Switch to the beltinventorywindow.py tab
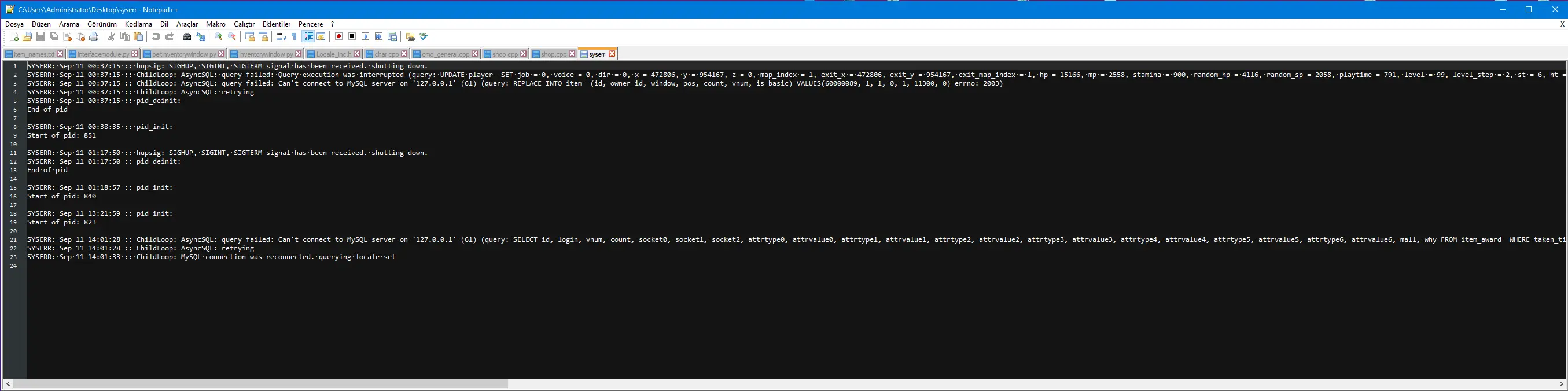The width and height of the screenshot is (1568, 391). (184, 54)
